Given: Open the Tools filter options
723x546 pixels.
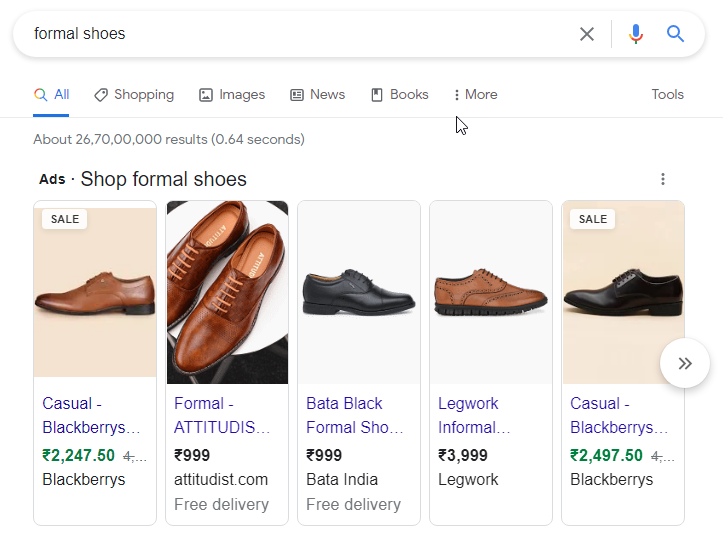Looking at the screenshot, I should (667, 95).
